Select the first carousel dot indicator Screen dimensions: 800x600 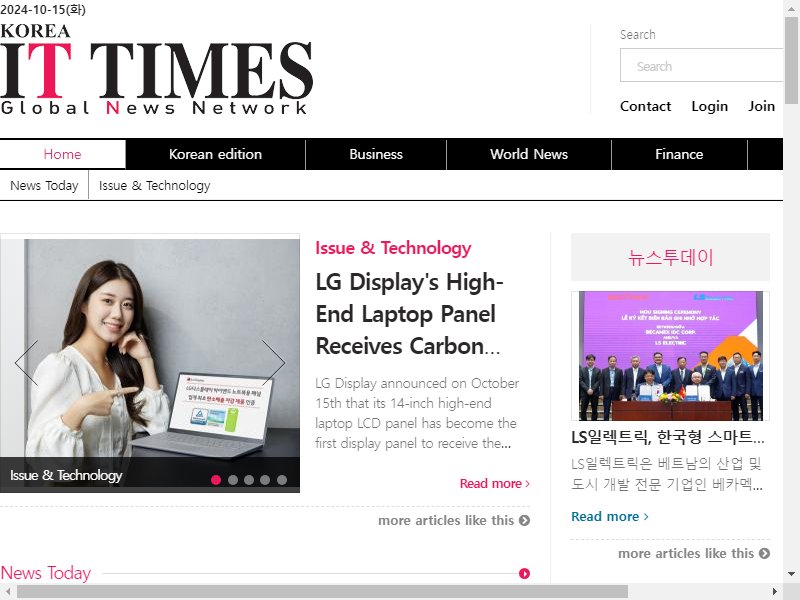coord(216,480)
